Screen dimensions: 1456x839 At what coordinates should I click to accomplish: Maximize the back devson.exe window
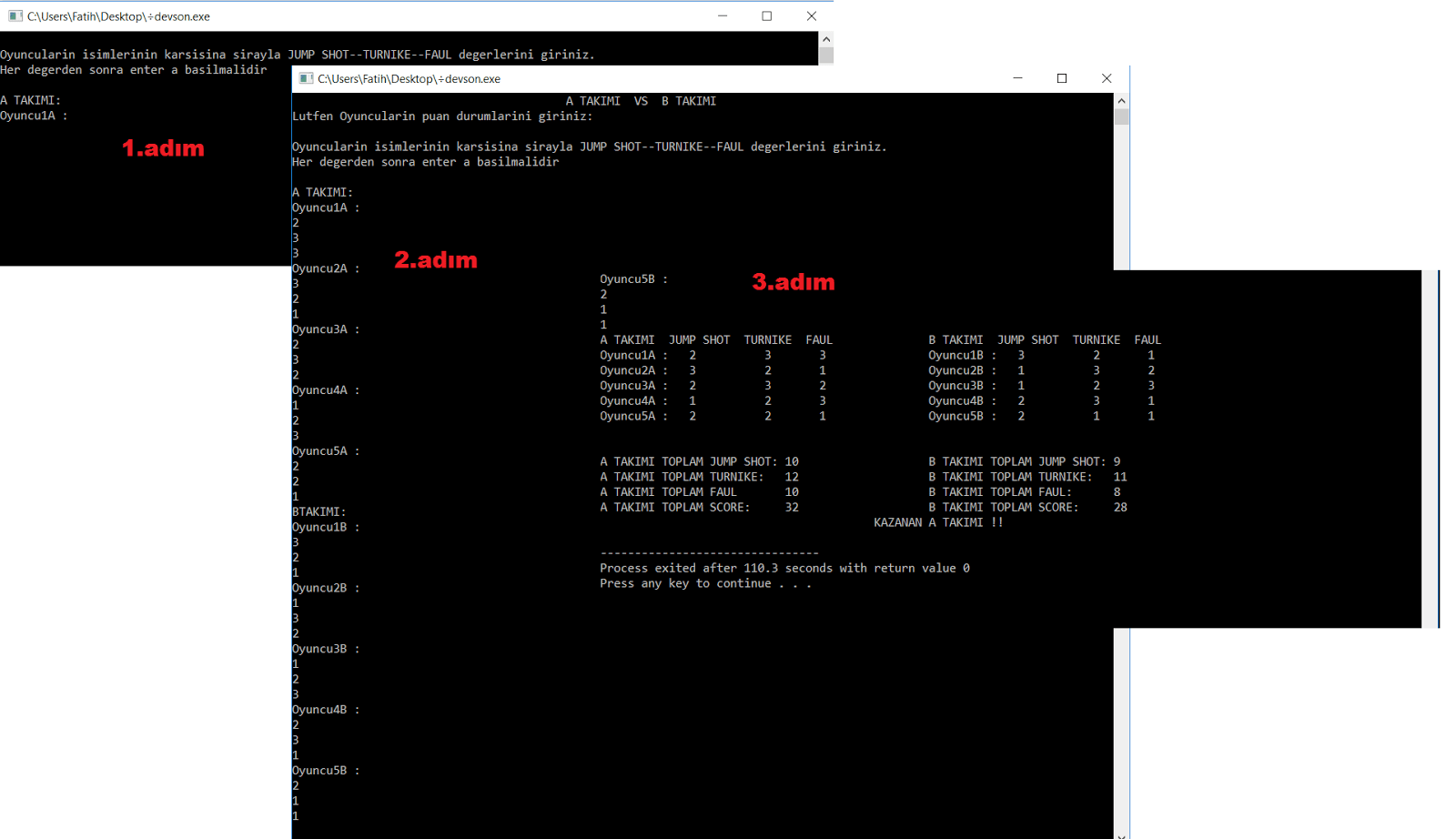tap(767, 16)
